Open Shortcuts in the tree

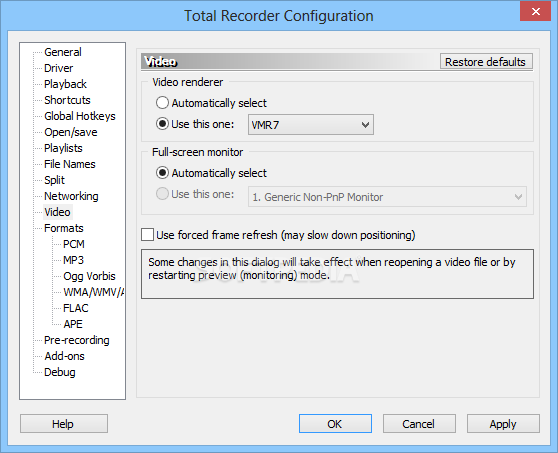point(67,100)
